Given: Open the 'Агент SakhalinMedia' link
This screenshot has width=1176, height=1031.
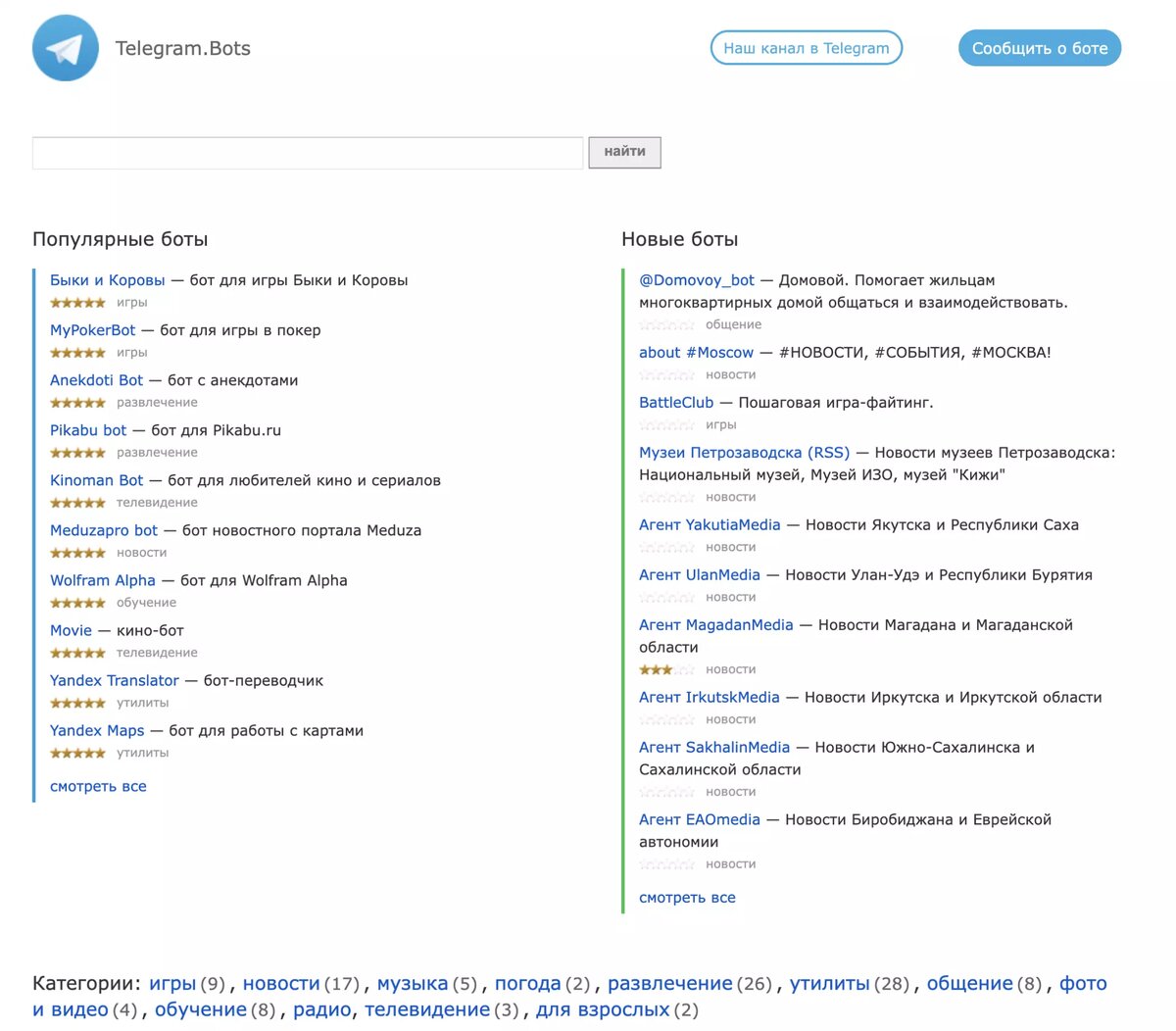Looking at the screenshot, I should pos(714,748).
